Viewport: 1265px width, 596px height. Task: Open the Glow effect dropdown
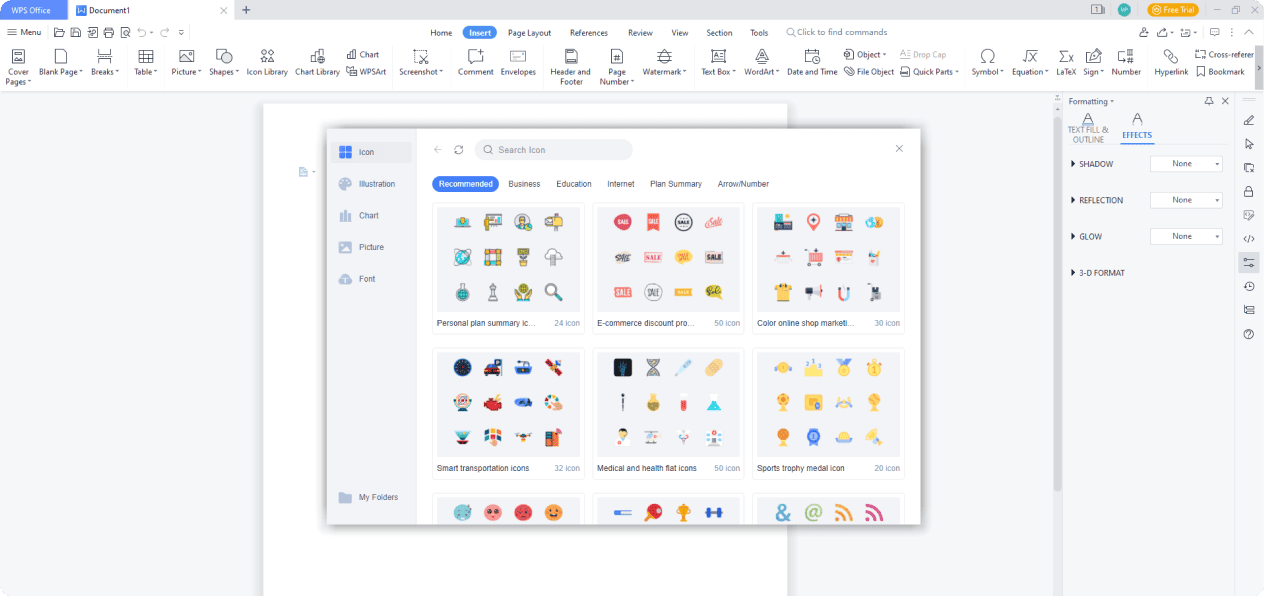[x=1186, y=237]
